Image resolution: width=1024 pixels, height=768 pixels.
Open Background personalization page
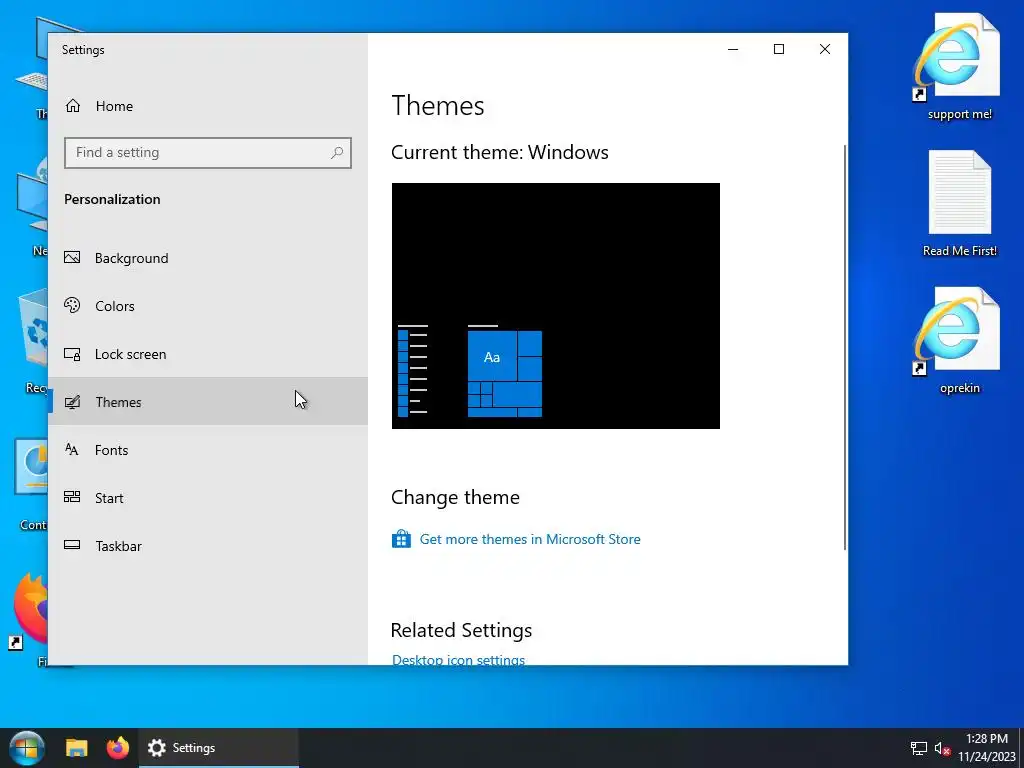pyautogui.click(x=208, y=258)
